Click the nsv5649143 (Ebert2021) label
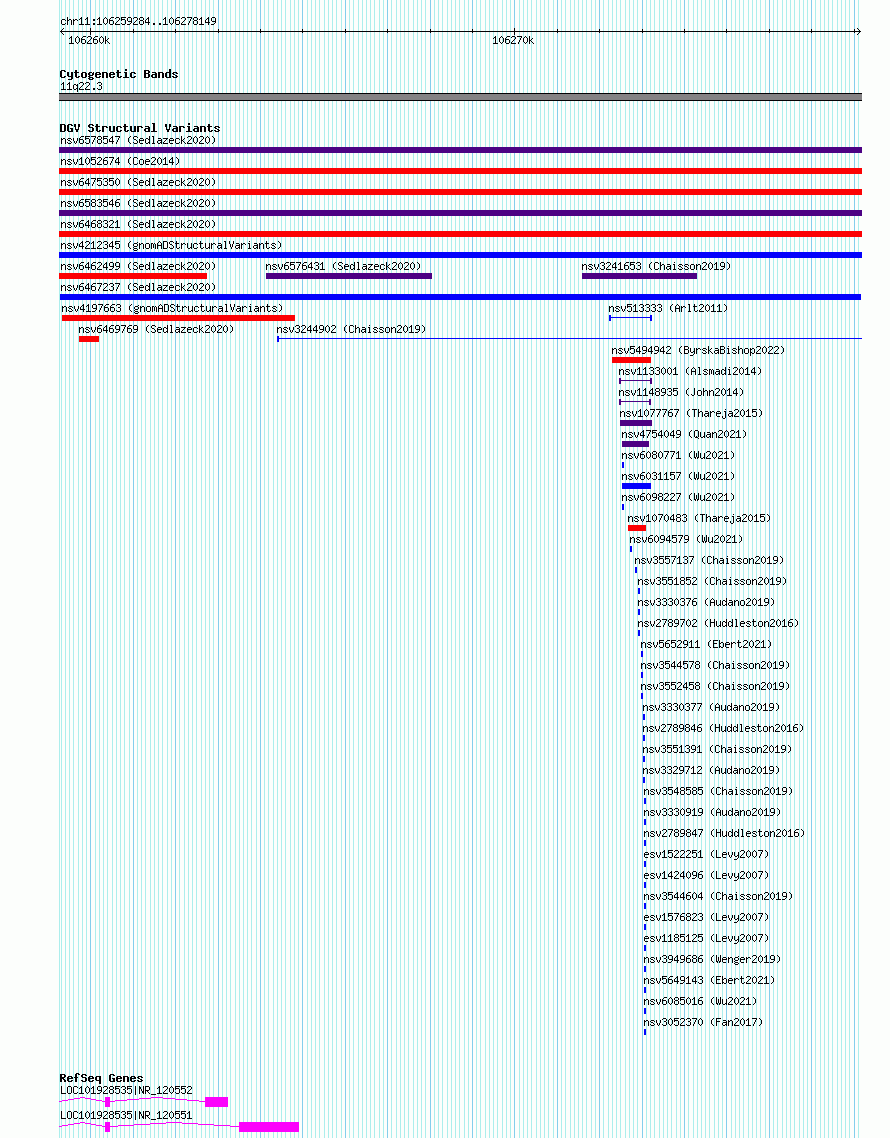Image resolution: width=890 pixels, height=1138 pixels. (x=710, y=982)
